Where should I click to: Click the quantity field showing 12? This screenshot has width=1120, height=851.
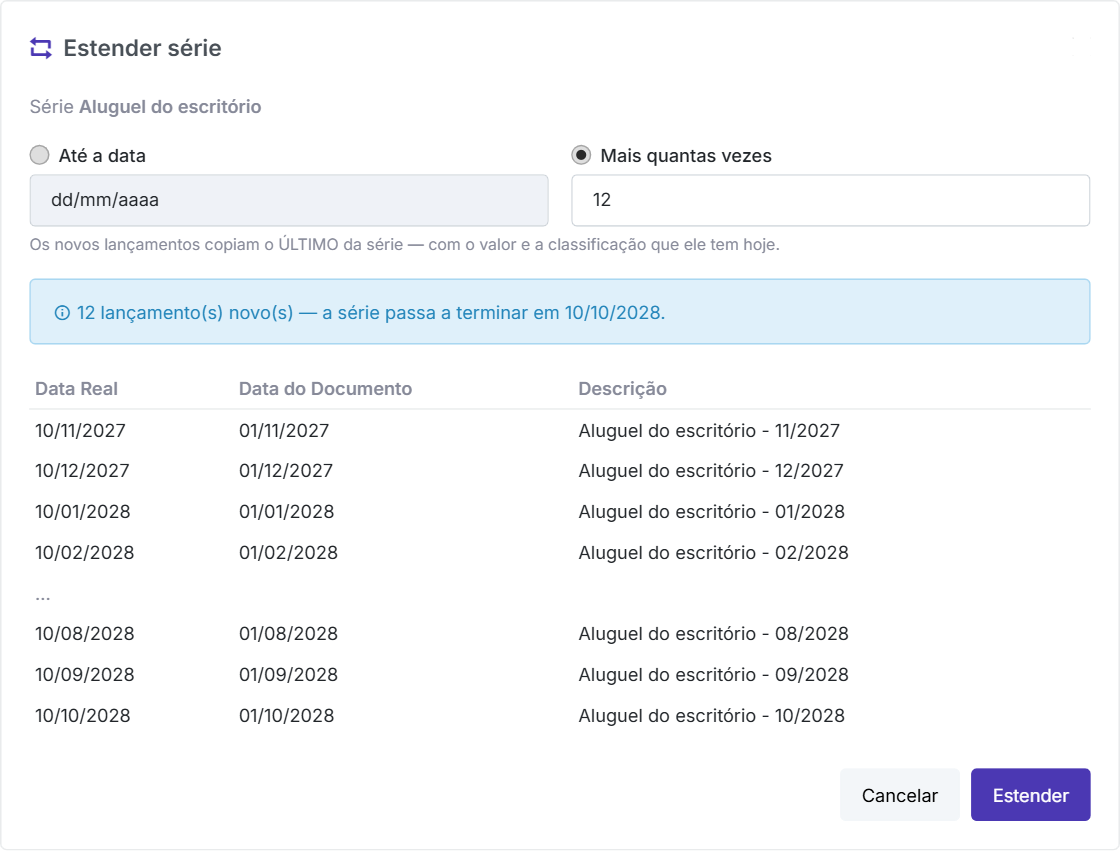click(831, 200)
